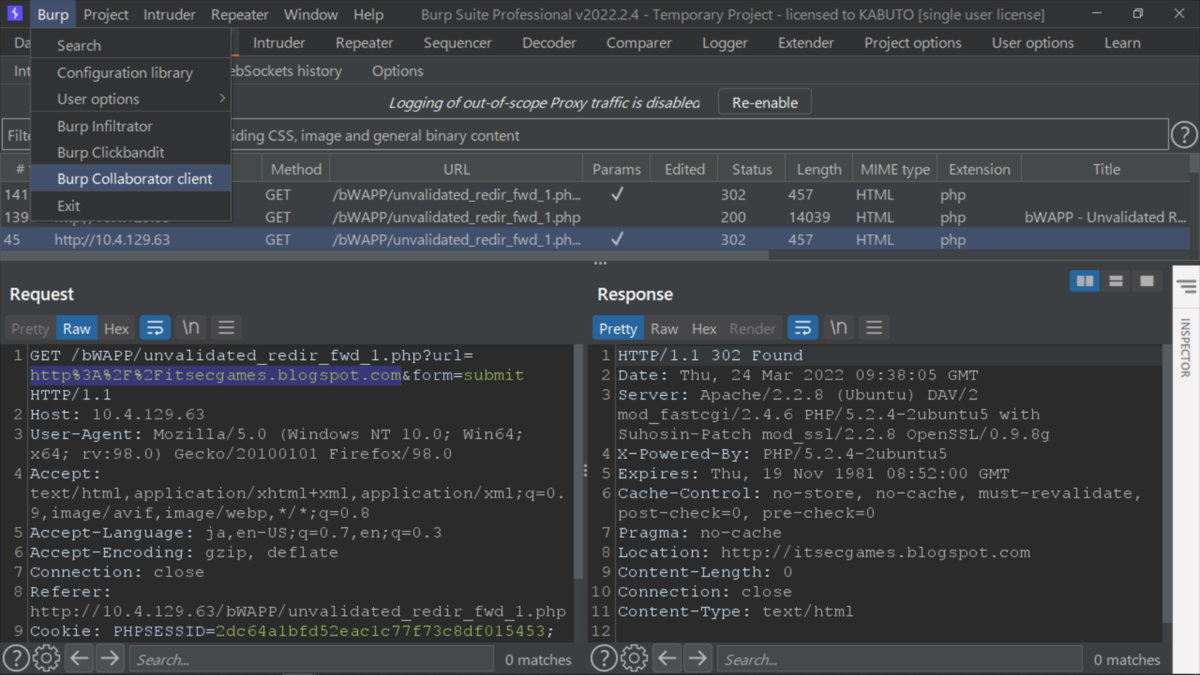1200x675 pixels.
Task: Switch to the Sequencer tab
Action: point(457,43)
